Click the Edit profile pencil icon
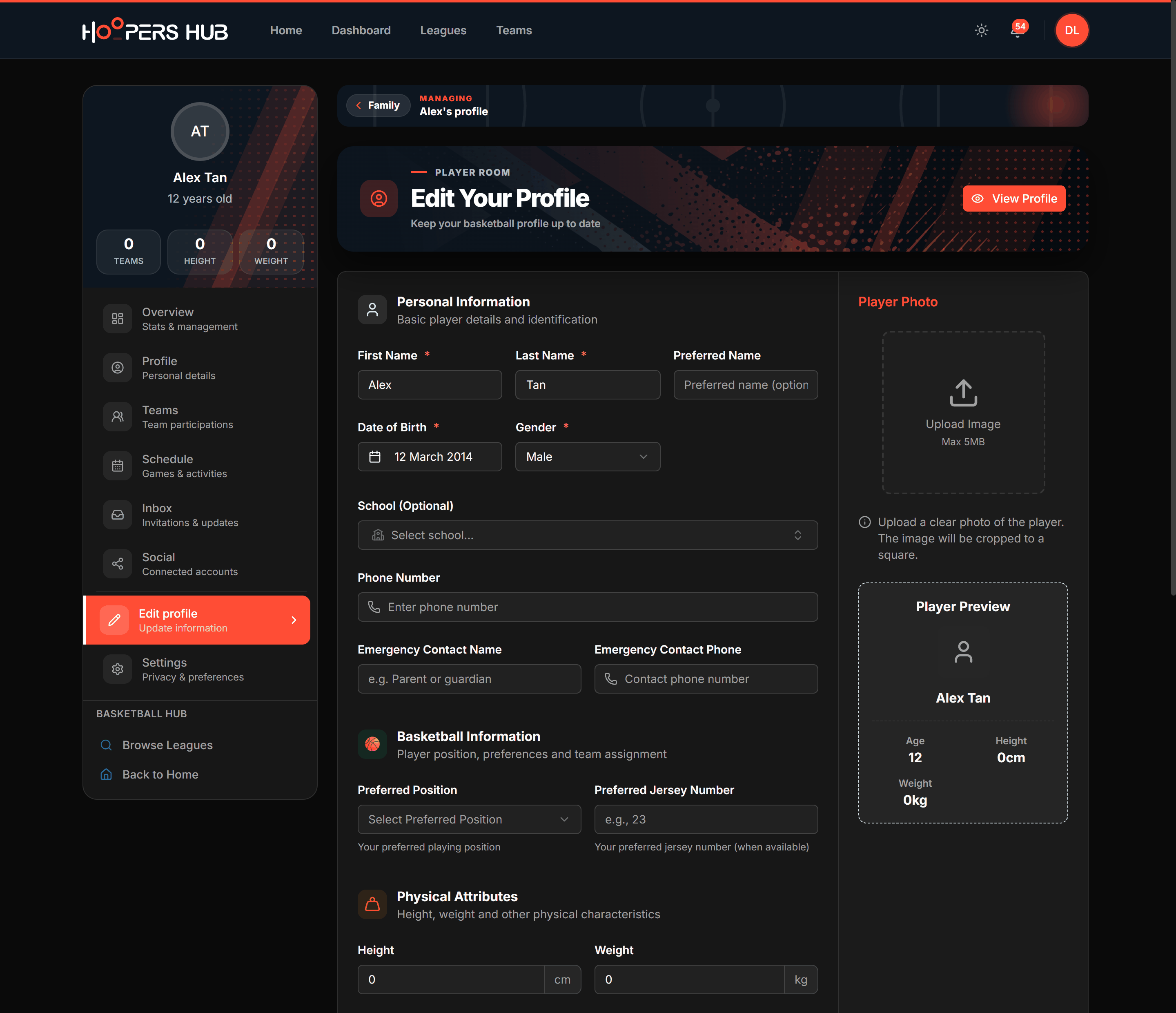This screenshot has height=1013, width=1176. tap(114, 620)
